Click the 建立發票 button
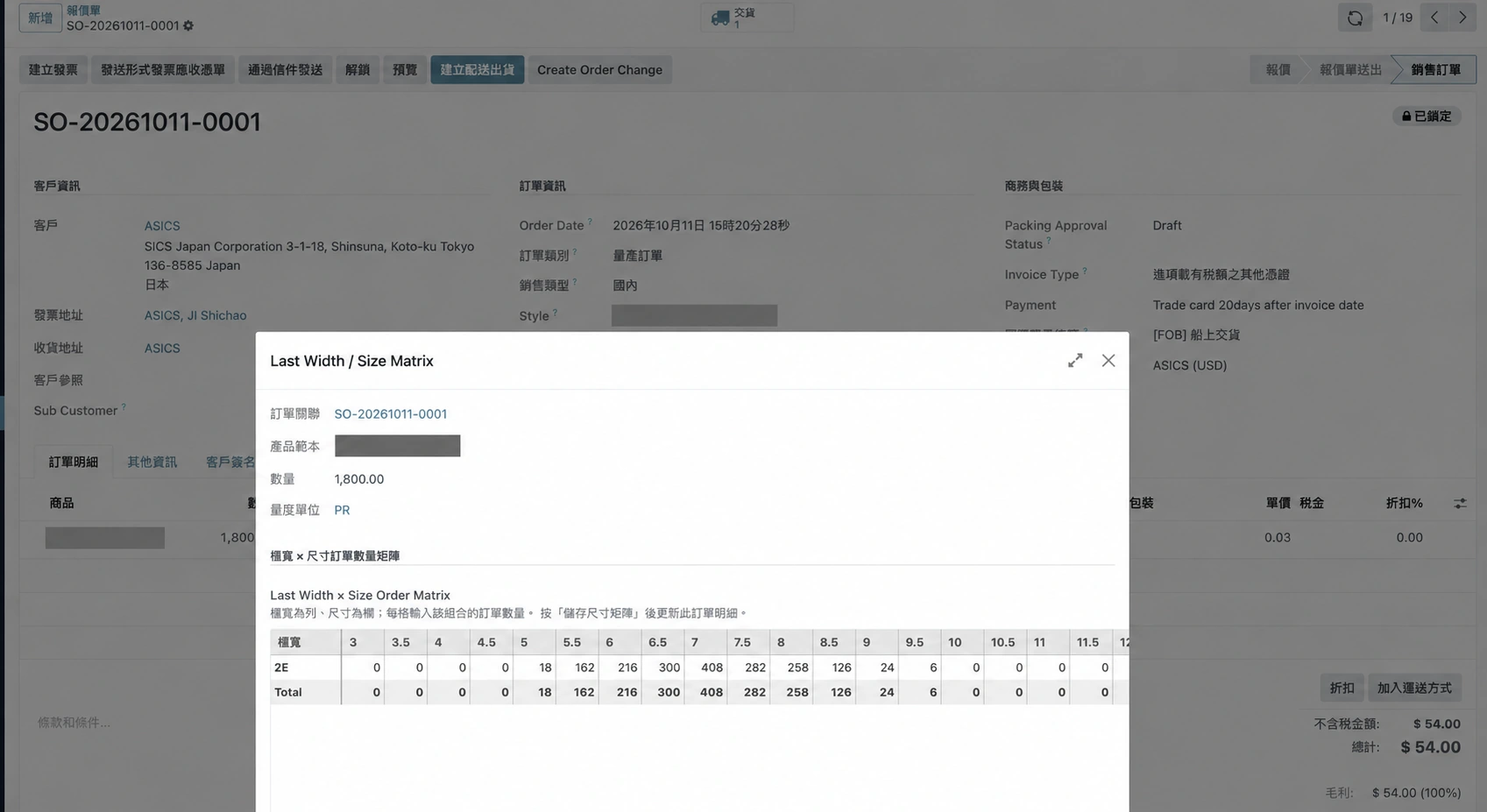This screenshot has height=812, width=1487. (x=53, y=70)
